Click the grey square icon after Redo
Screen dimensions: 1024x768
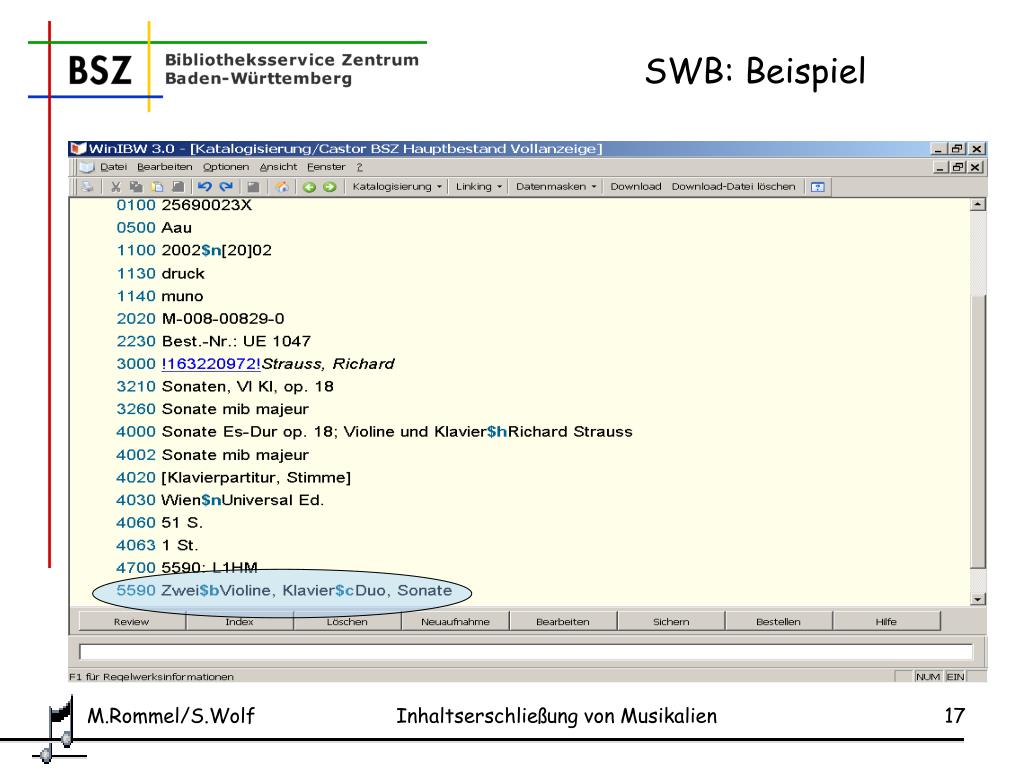(253, 187)
